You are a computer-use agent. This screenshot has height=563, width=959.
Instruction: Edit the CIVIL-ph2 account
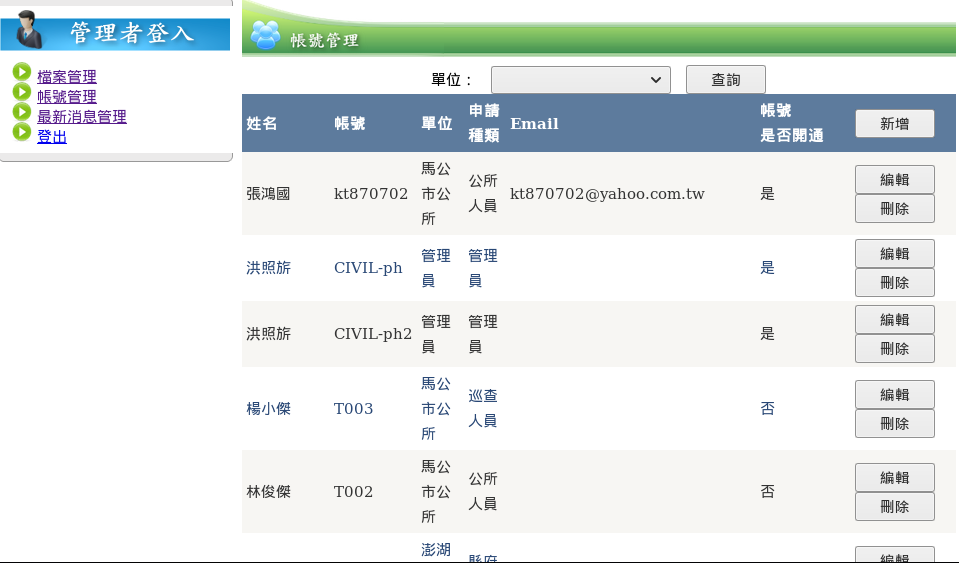click(x=894, y=320)
